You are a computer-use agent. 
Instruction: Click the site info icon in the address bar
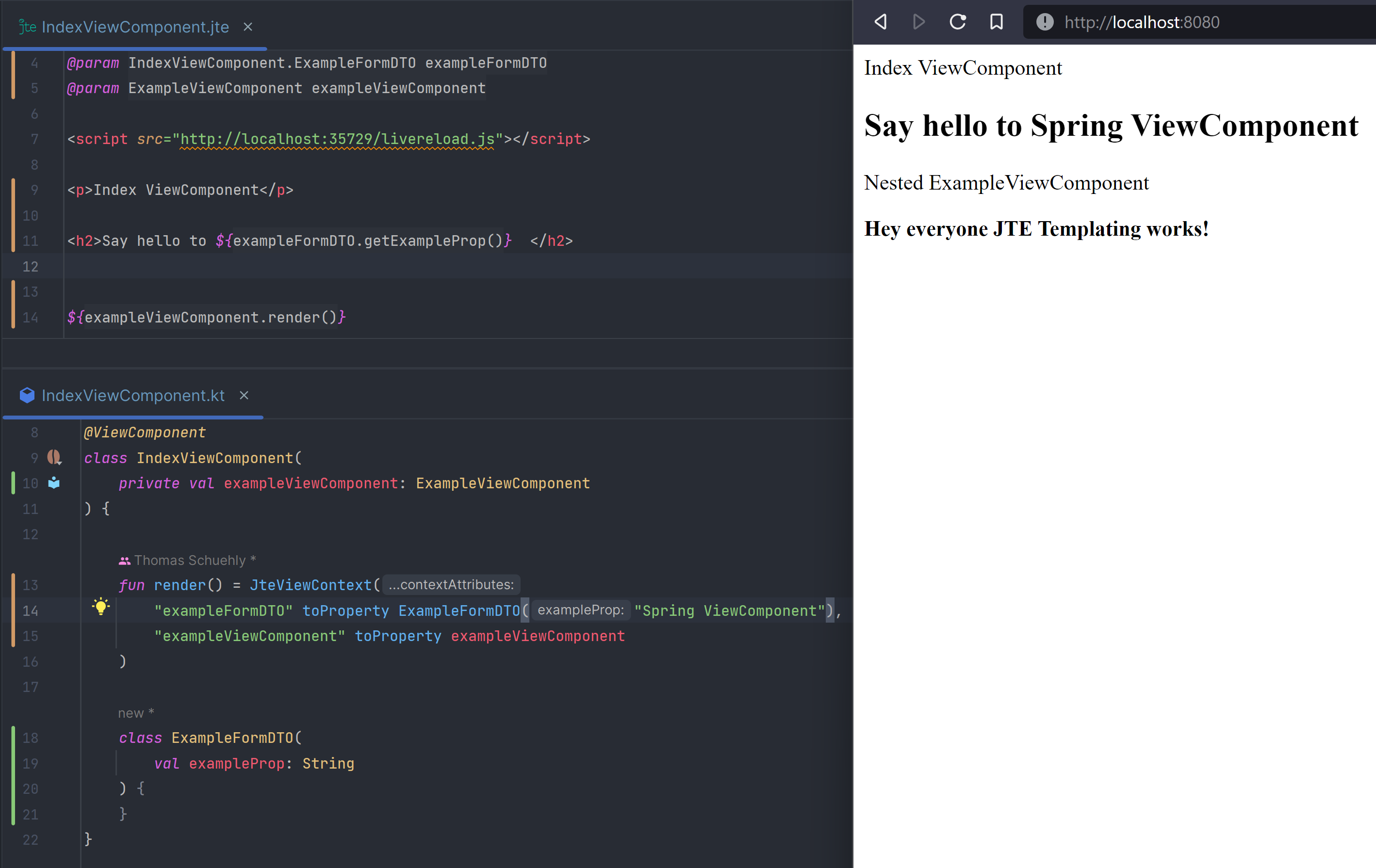pos(1045,22)
